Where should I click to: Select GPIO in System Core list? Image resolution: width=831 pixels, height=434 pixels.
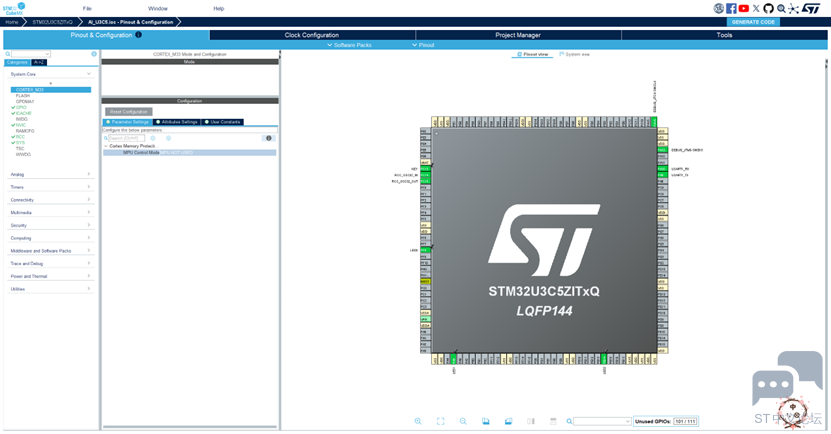point(21,107)
